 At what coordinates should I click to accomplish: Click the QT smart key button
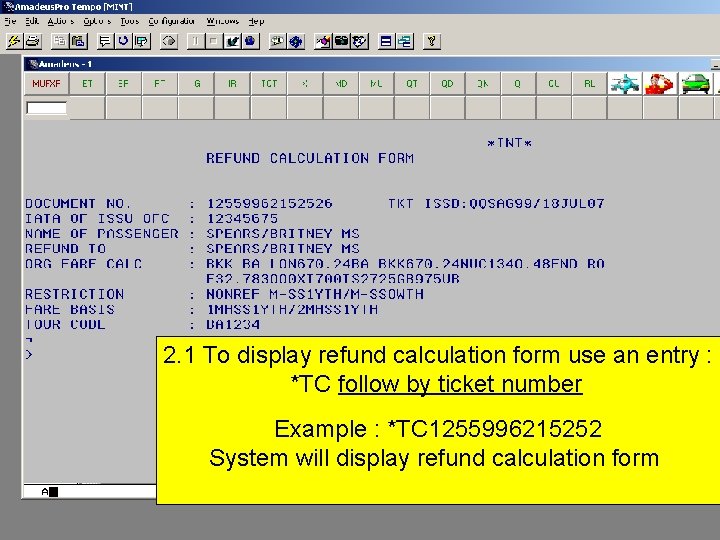(x=412, y=84)
